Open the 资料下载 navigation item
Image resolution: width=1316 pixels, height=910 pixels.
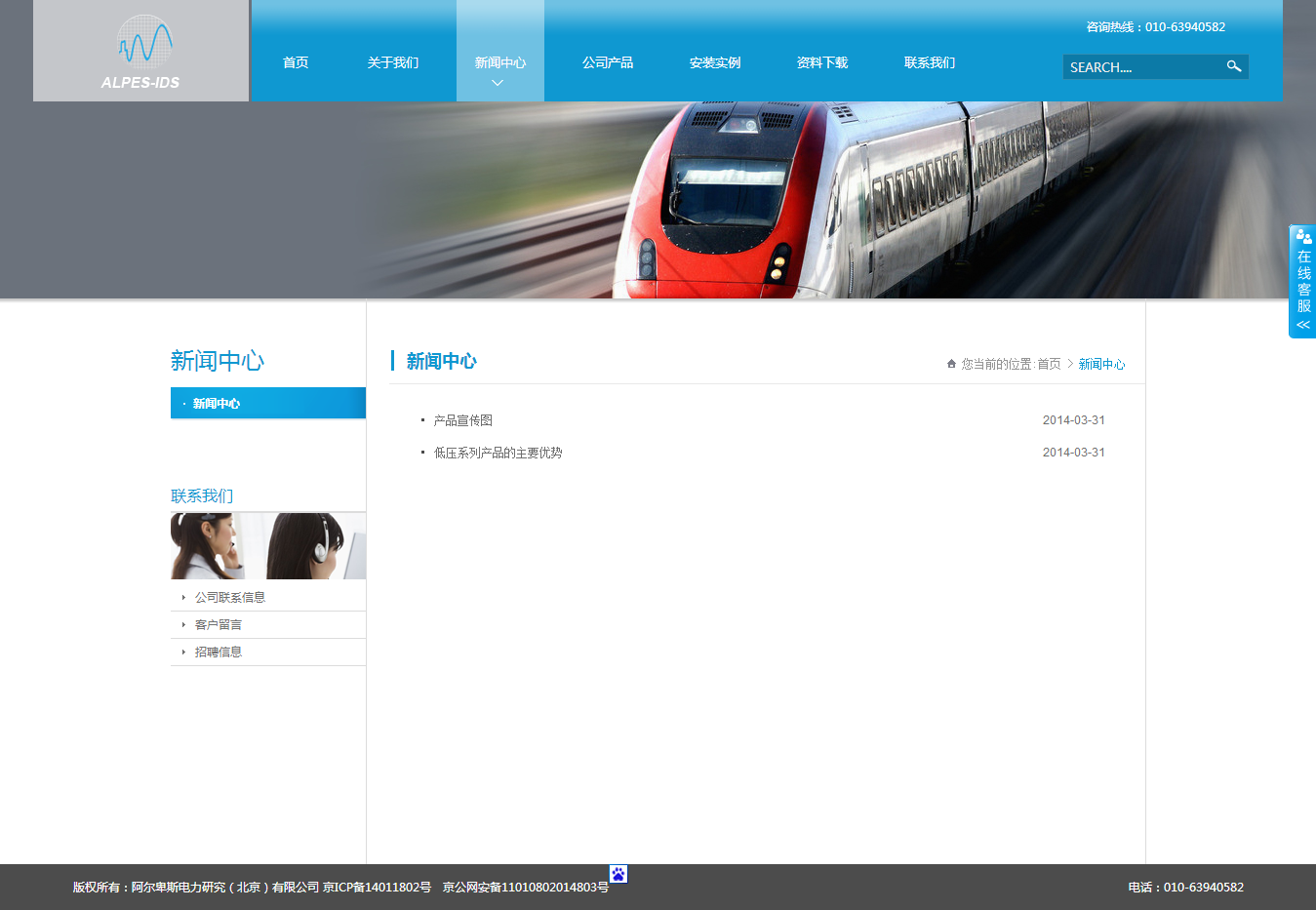[822, 62]
